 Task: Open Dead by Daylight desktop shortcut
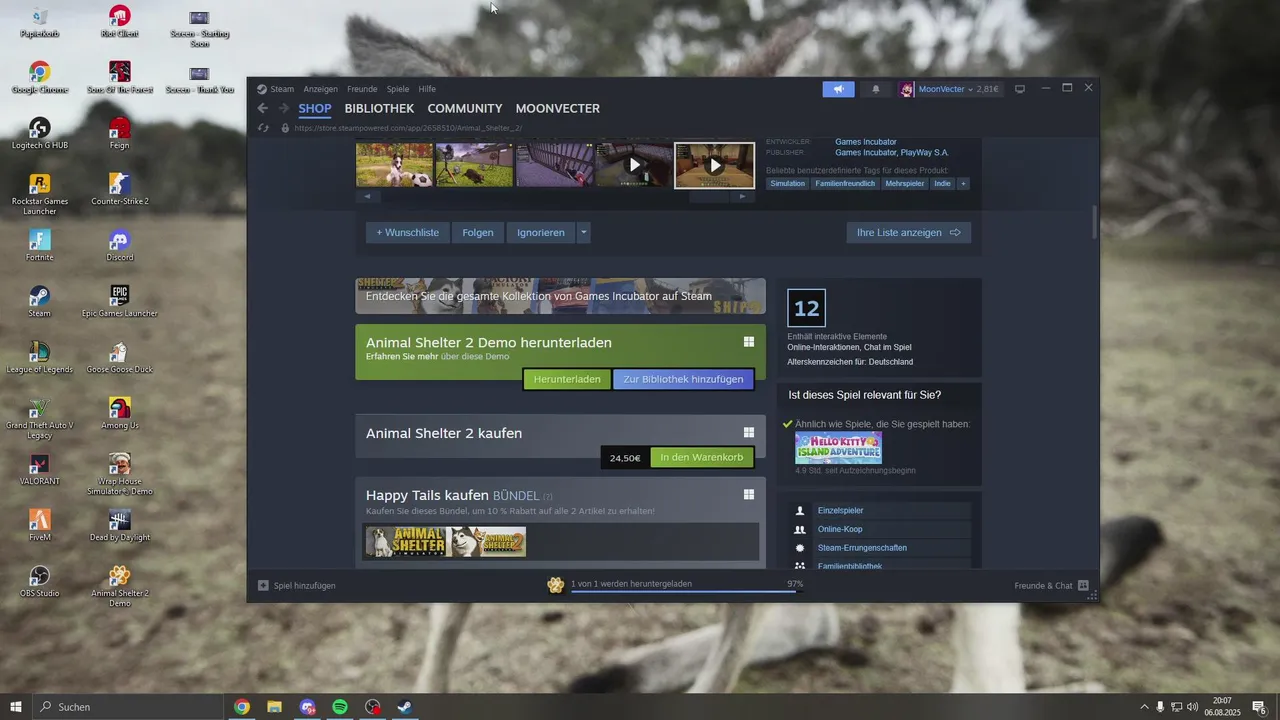pyautogui.click(x=120, y=525)
